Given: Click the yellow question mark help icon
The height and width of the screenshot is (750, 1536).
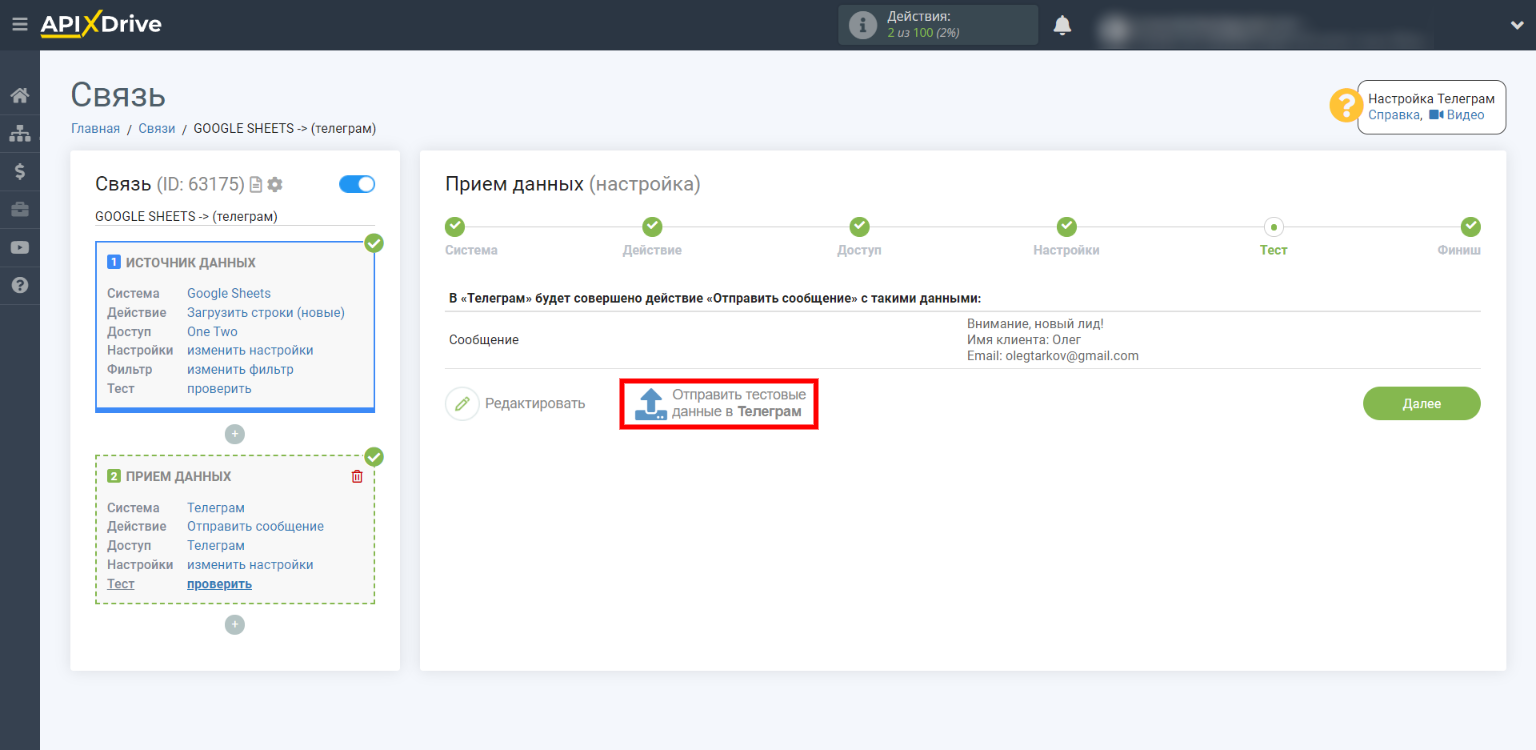Looking at the screenshot, I should click(x=1345, y=106).
